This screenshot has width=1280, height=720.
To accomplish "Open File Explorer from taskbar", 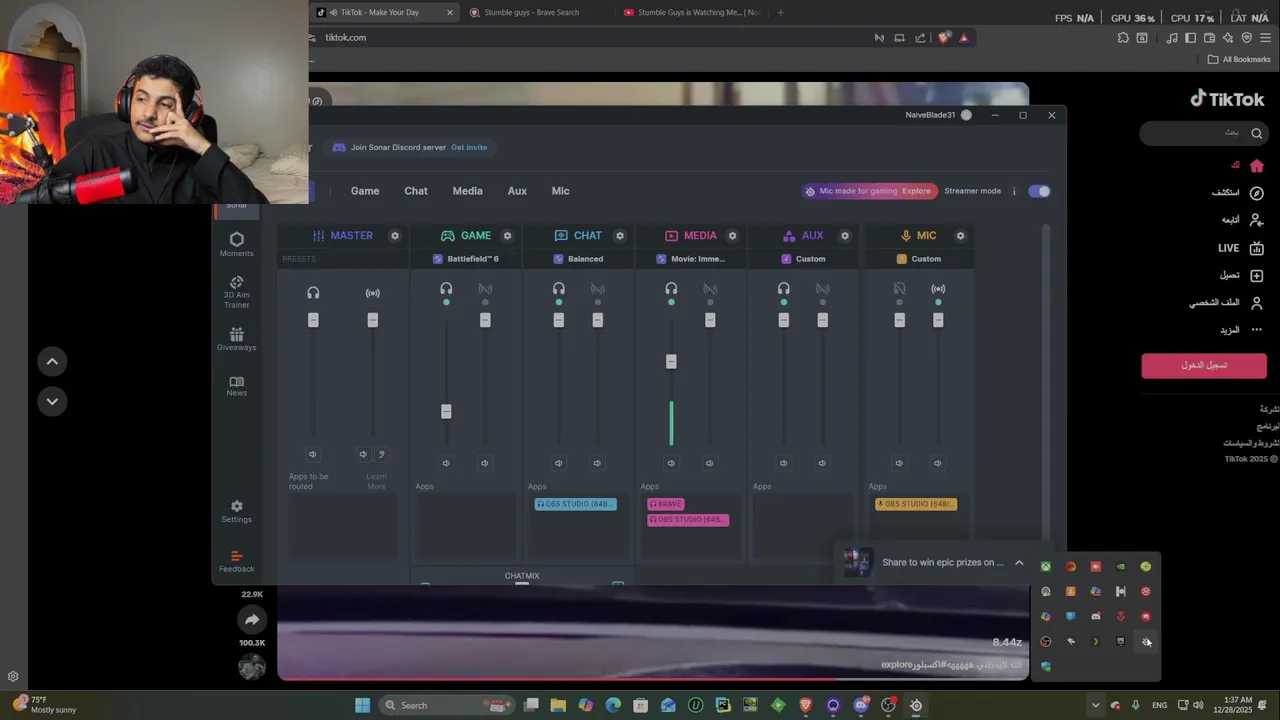I will pos(558,705).
